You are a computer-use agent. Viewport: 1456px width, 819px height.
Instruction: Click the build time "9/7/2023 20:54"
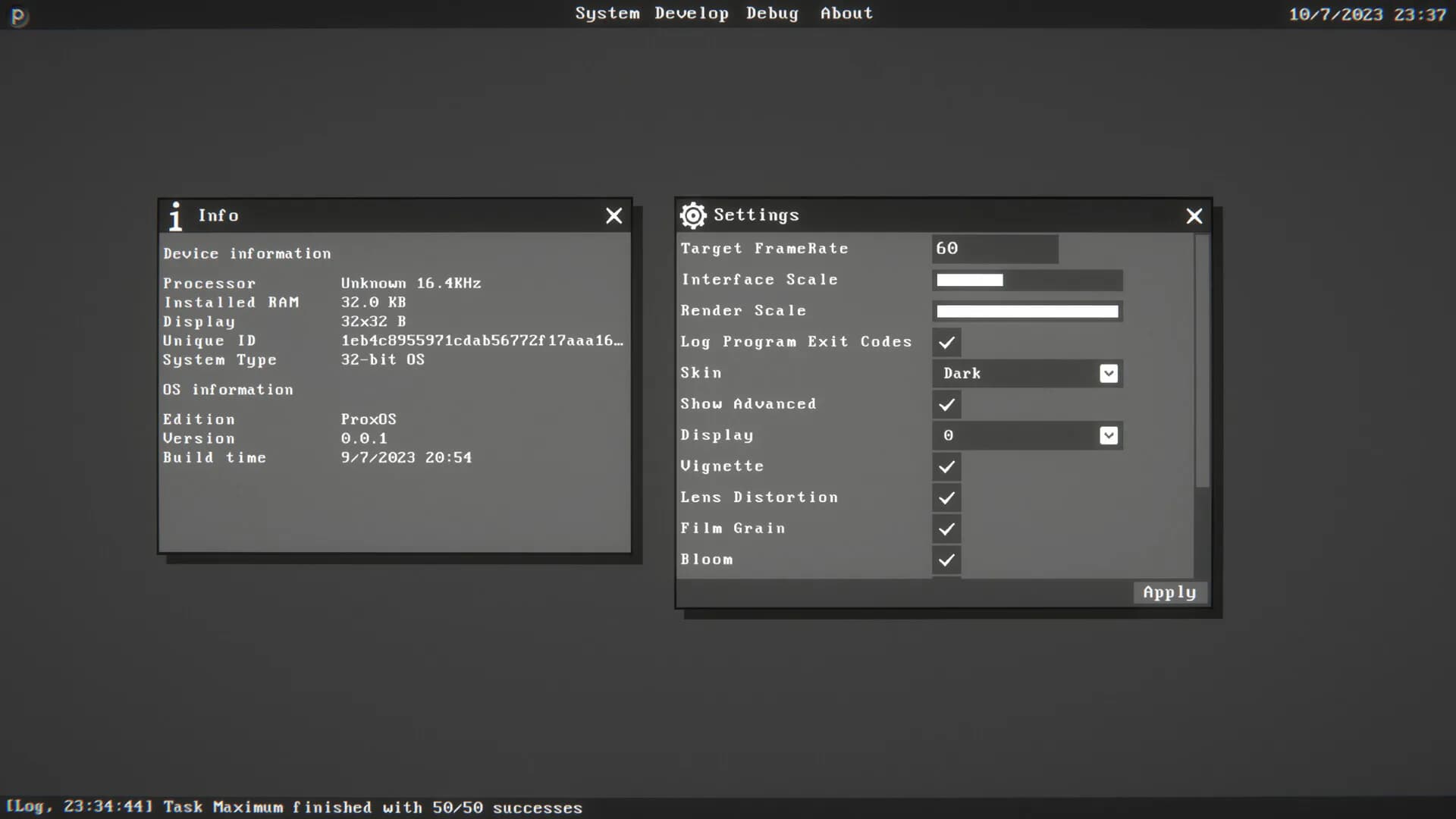tap(406, 457)
